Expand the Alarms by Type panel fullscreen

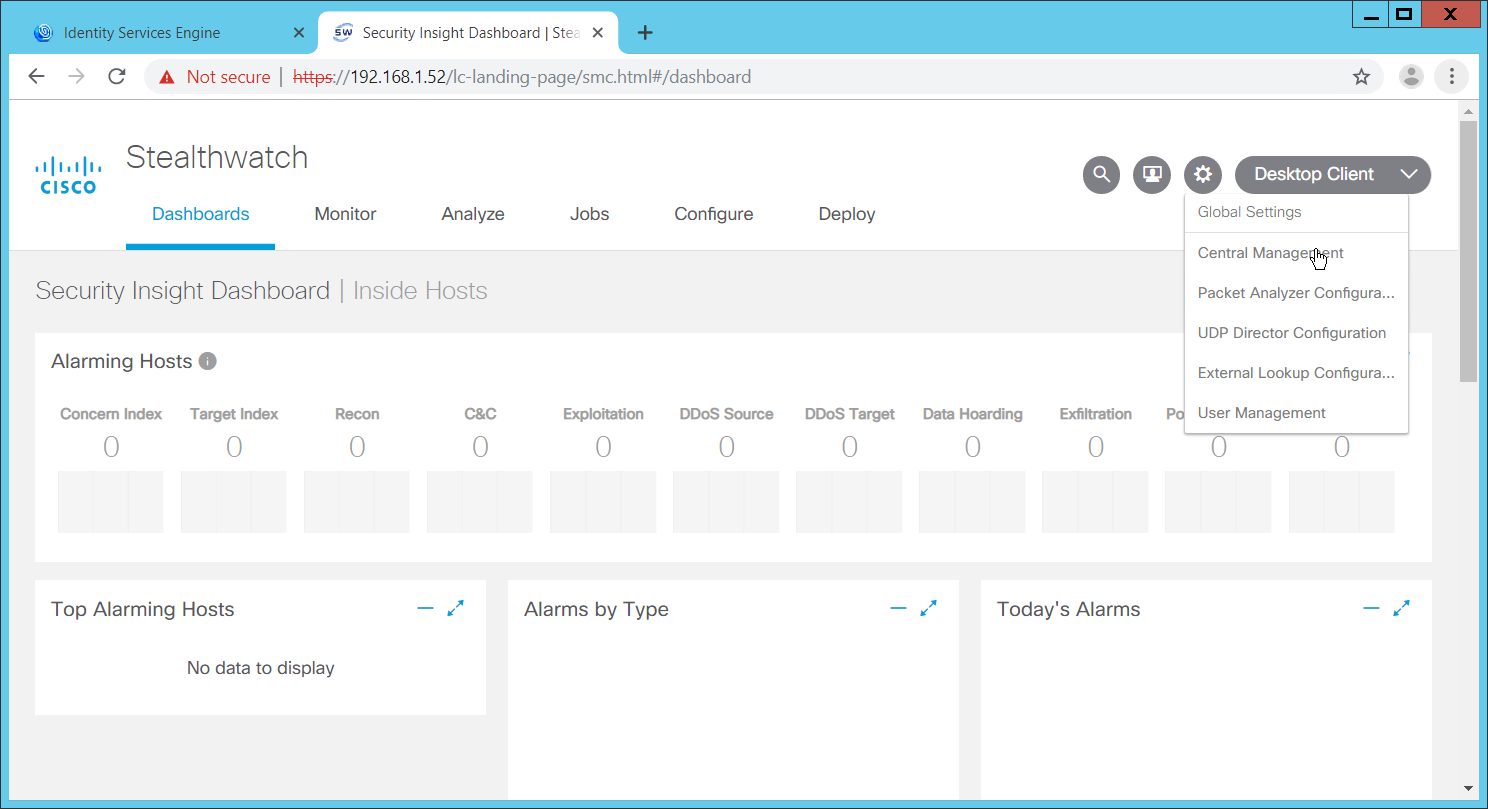(x=929, y=608)
